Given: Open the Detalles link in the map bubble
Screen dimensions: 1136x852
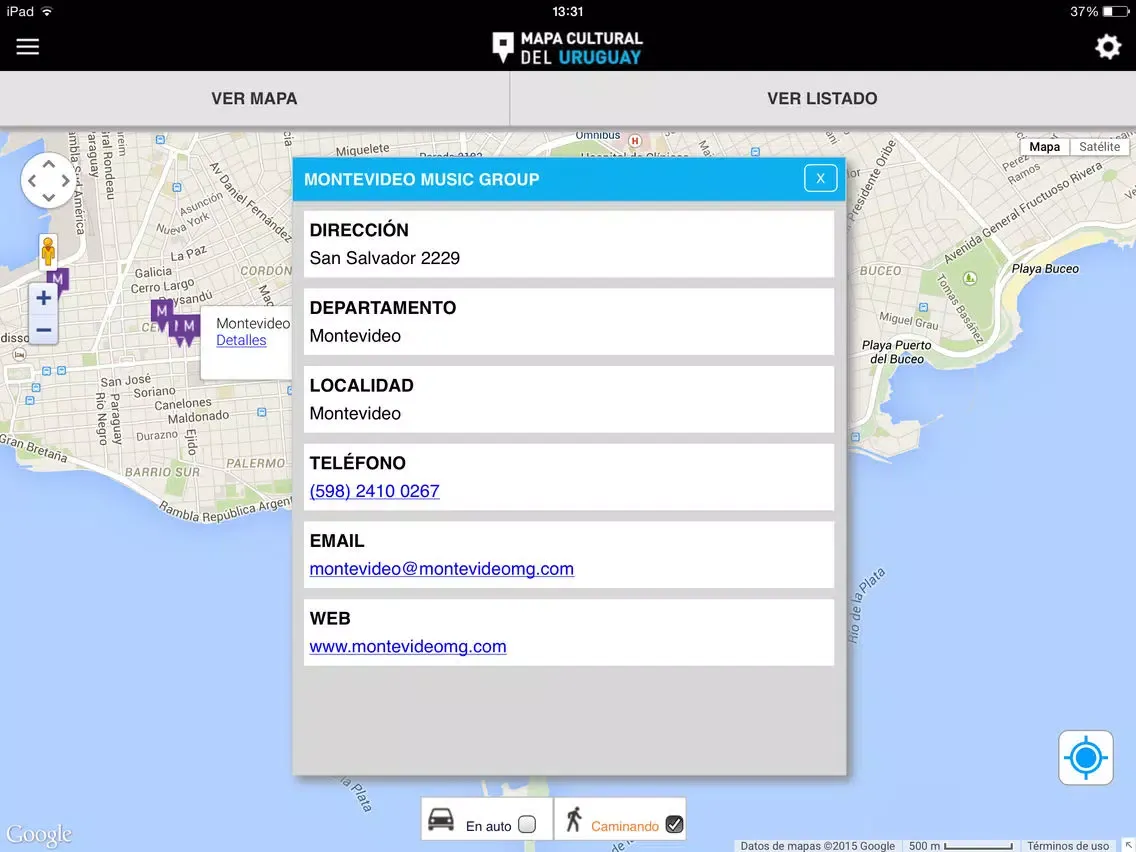Looking at the screenshot, I should (x=241, y=341).
